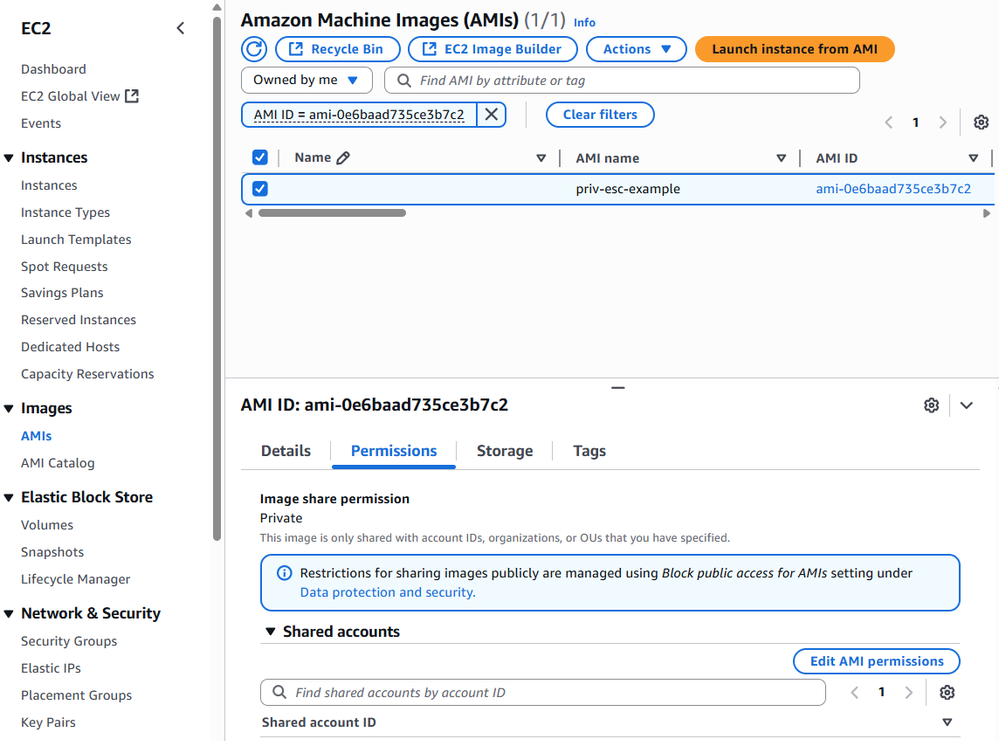The height and width of the screenshot is (741, 999).
Task: Switch to the Details tab
Action: pyautogui.click(x=286, y=451)
